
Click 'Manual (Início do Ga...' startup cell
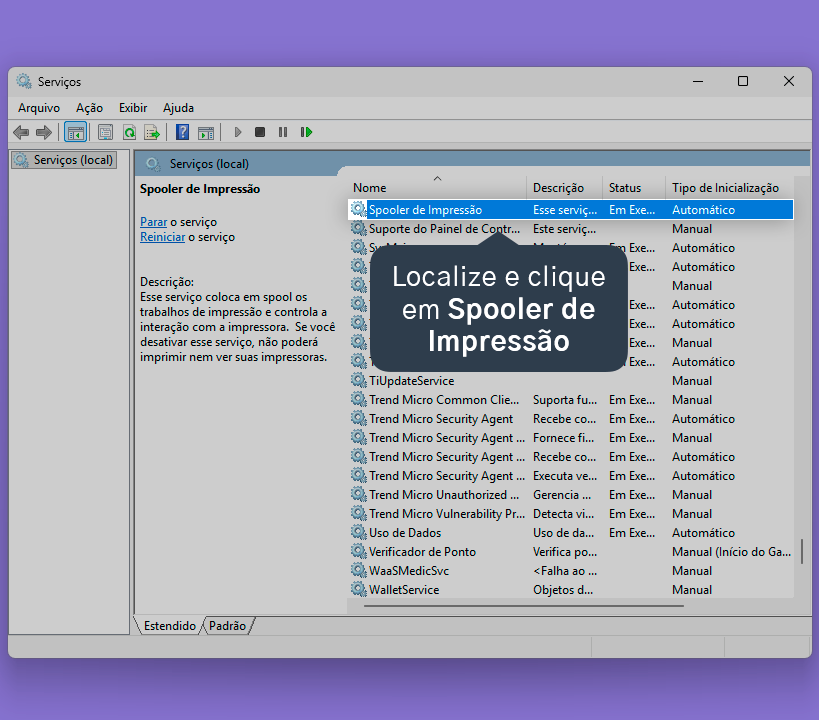click(731, 552)
